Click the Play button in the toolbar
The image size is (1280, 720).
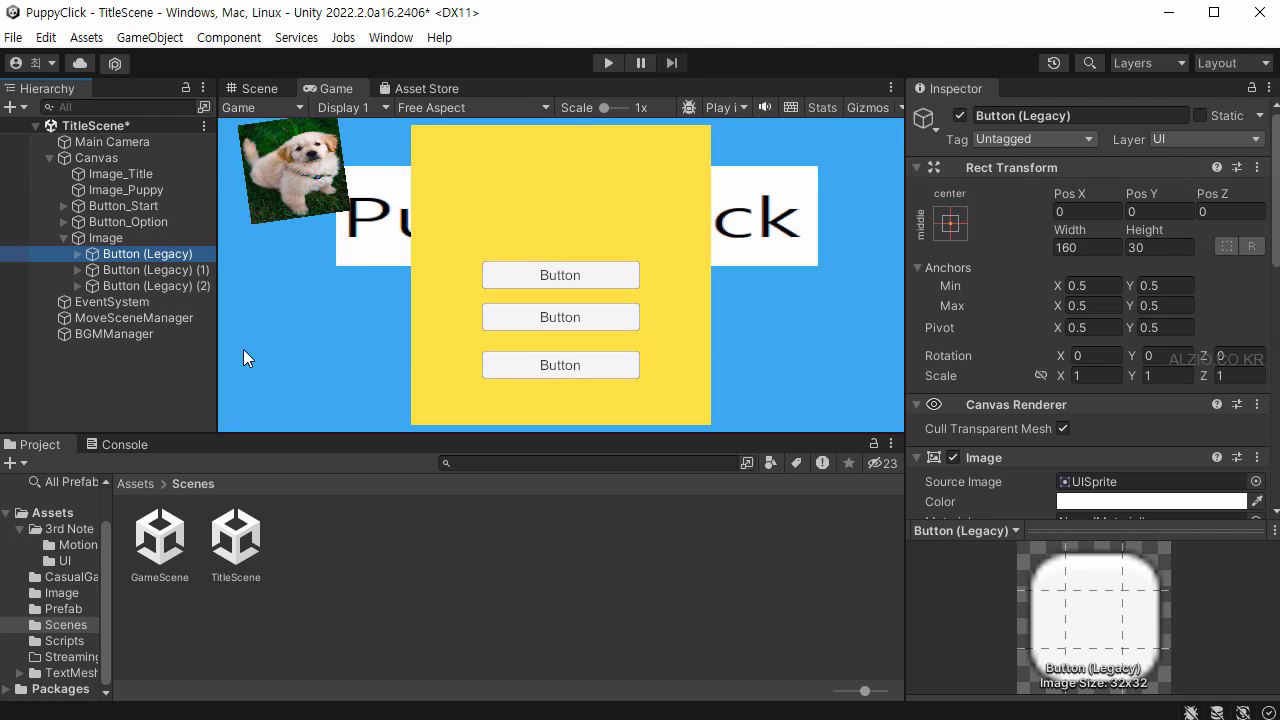(608, 63)
